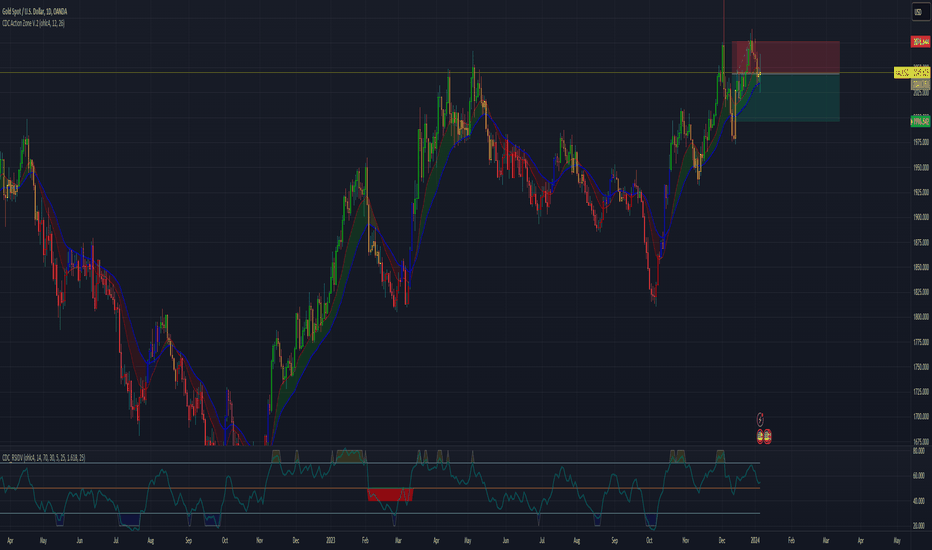Viewport: 932px width, 550px height.
Task: Click the red stop-loss price label
Action: [x=921, y=42]
